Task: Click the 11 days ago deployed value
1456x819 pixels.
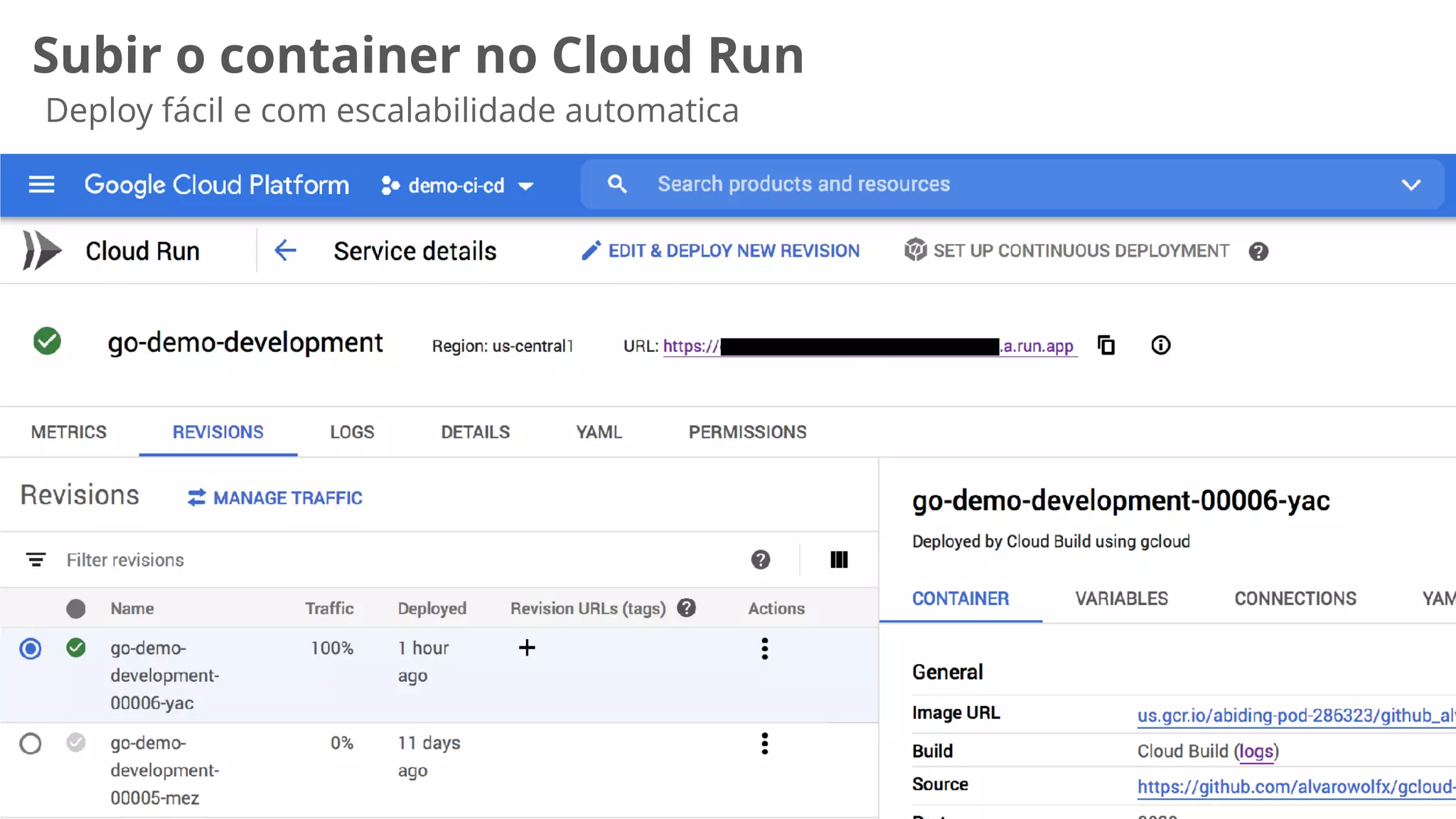Action: (429, 757)
